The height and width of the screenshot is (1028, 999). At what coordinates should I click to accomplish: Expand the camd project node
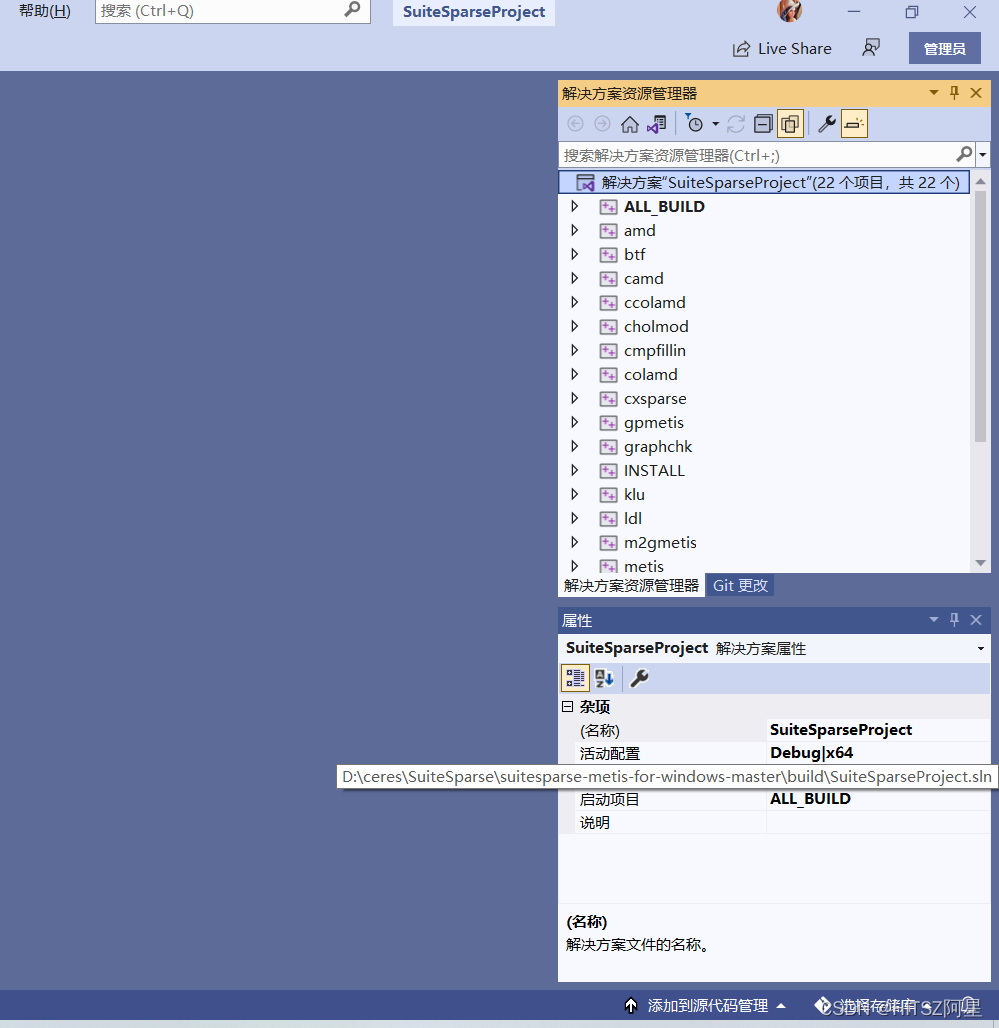coord(575,279)
